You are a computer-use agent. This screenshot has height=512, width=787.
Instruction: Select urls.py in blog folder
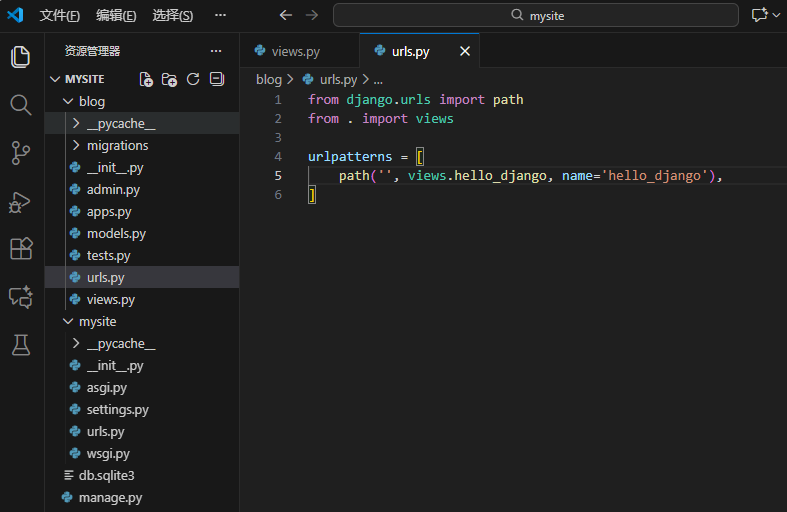coord(142,278)
